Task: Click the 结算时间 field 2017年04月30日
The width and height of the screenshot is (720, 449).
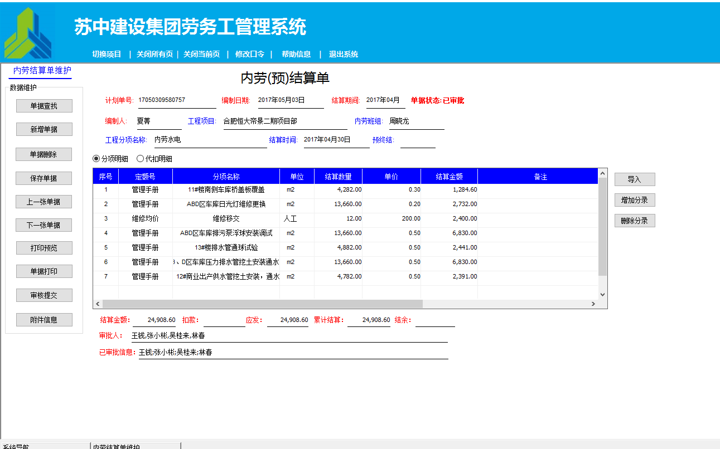Action: [336, 140]
